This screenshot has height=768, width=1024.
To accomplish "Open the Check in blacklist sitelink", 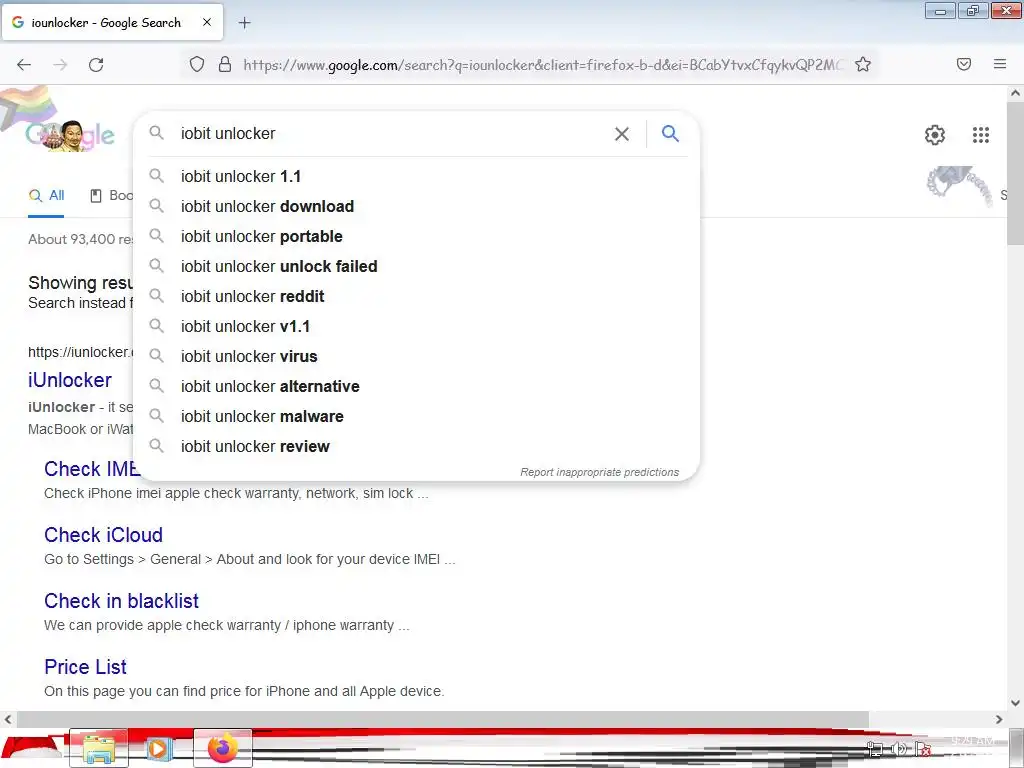I will coord(121,601).
